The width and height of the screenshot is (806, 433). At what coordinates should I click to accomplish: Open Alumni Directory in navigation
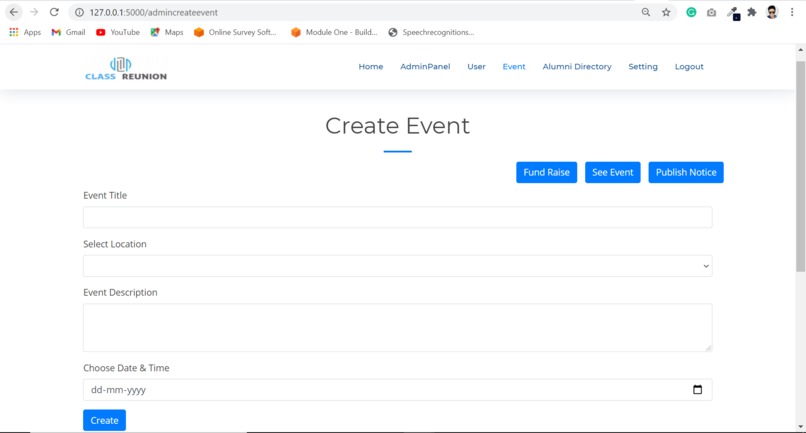click(x=577, y=66)
